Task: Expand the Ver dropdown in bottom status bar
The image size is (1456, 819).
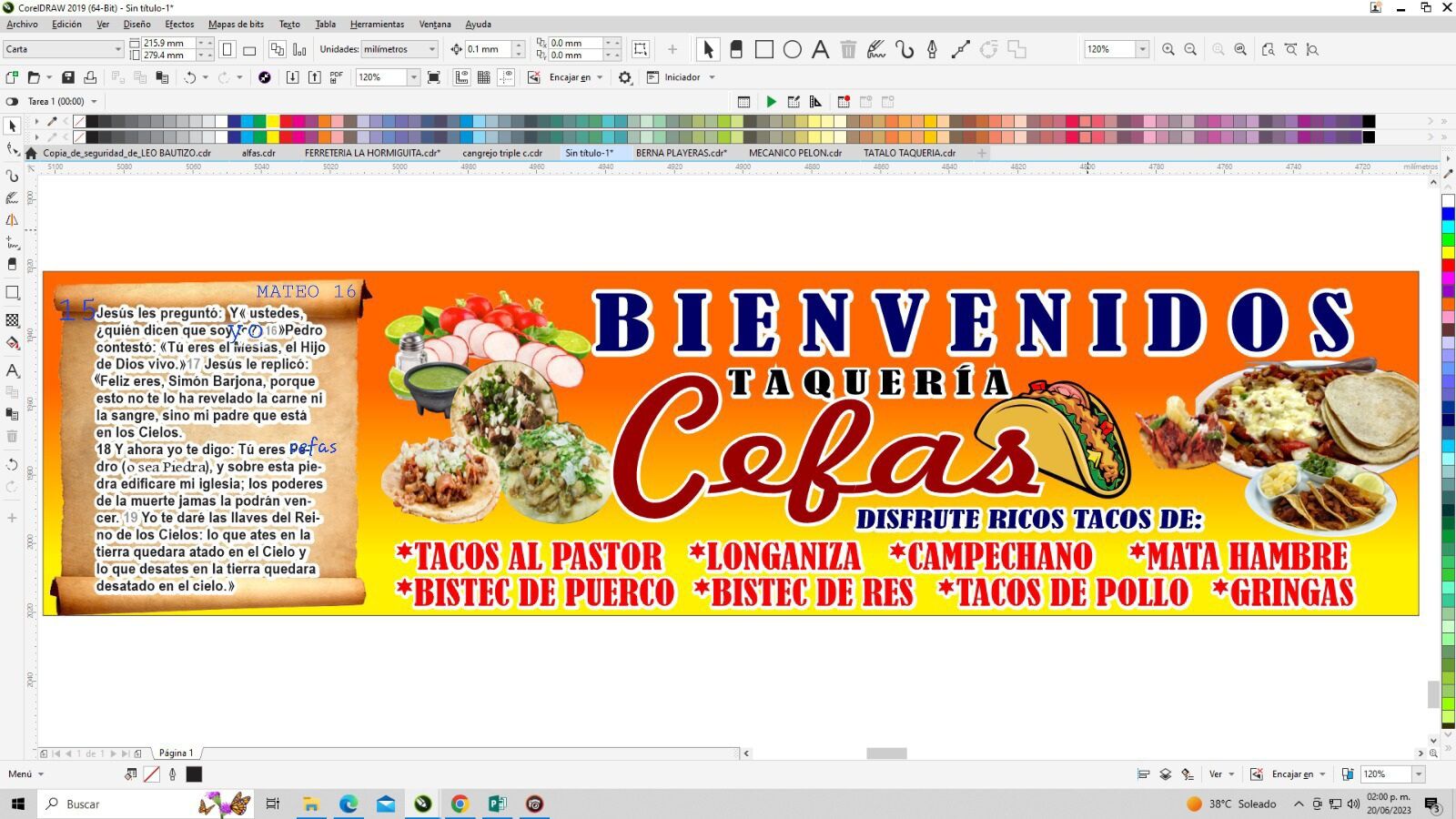Action: pyautogui.click(x=1231, y=774)
